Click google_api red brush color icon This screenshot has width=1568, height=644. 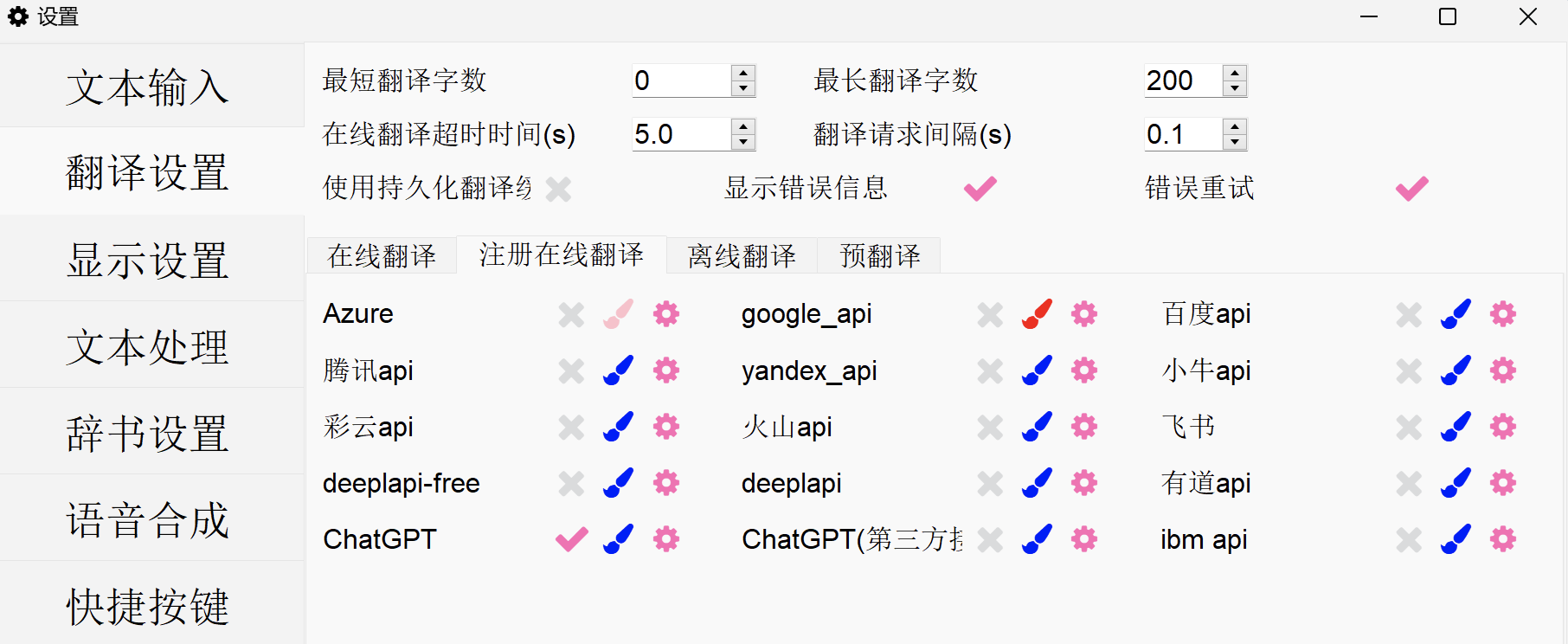(x=1037, y=313)
